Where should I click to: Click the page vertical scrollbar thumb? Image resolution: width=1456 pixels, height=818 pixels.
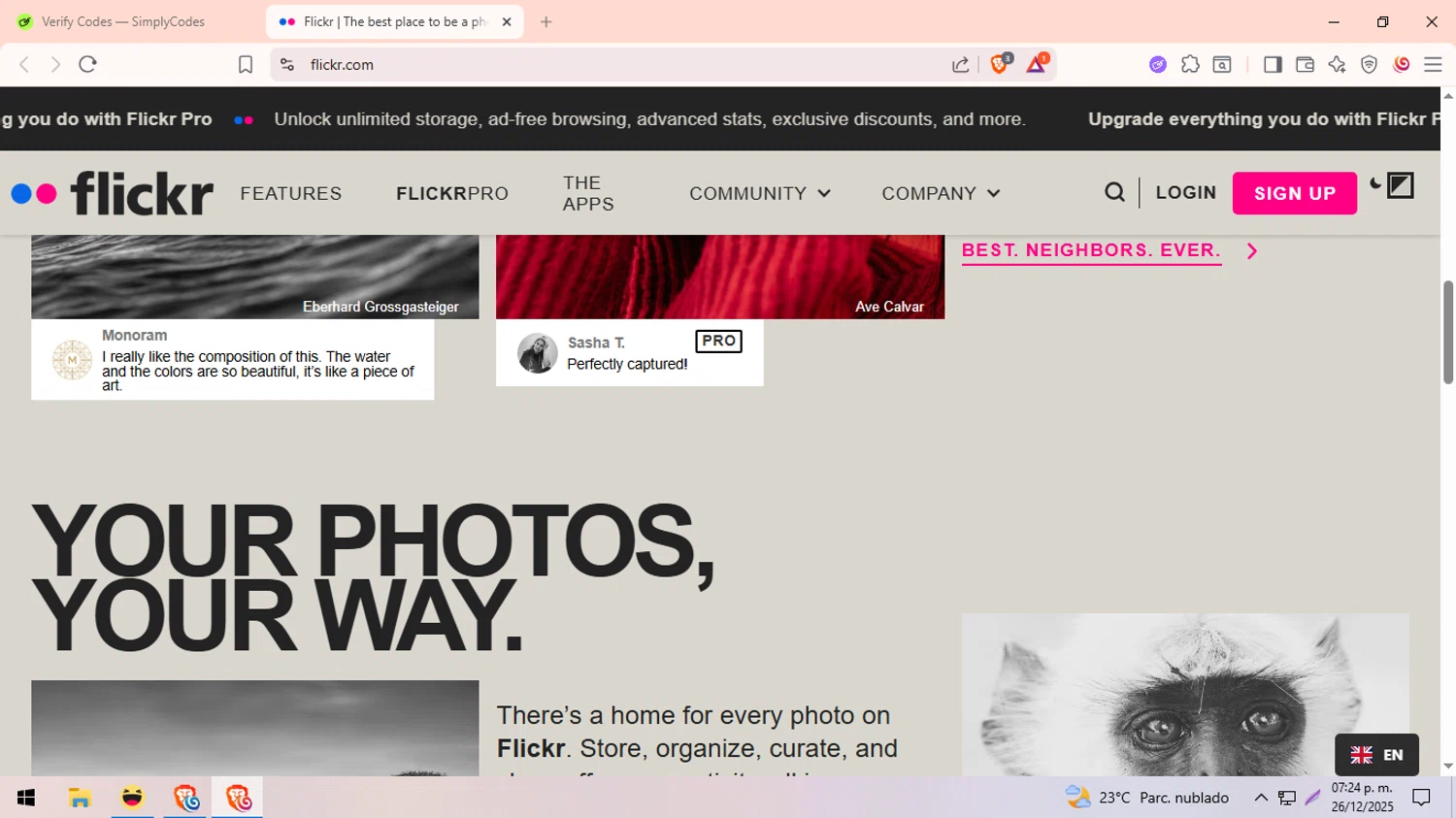tap(1448, 332)
